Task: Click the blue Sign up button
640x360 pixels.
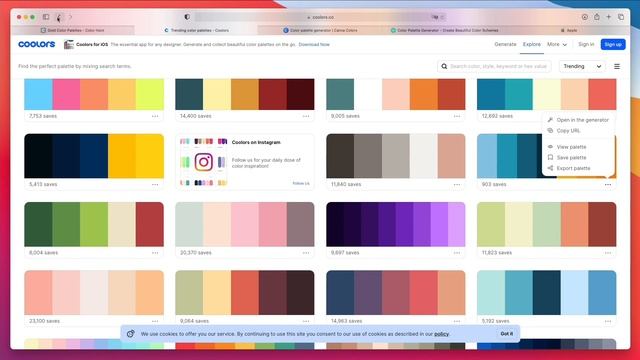Action: [x=613, y=44]
